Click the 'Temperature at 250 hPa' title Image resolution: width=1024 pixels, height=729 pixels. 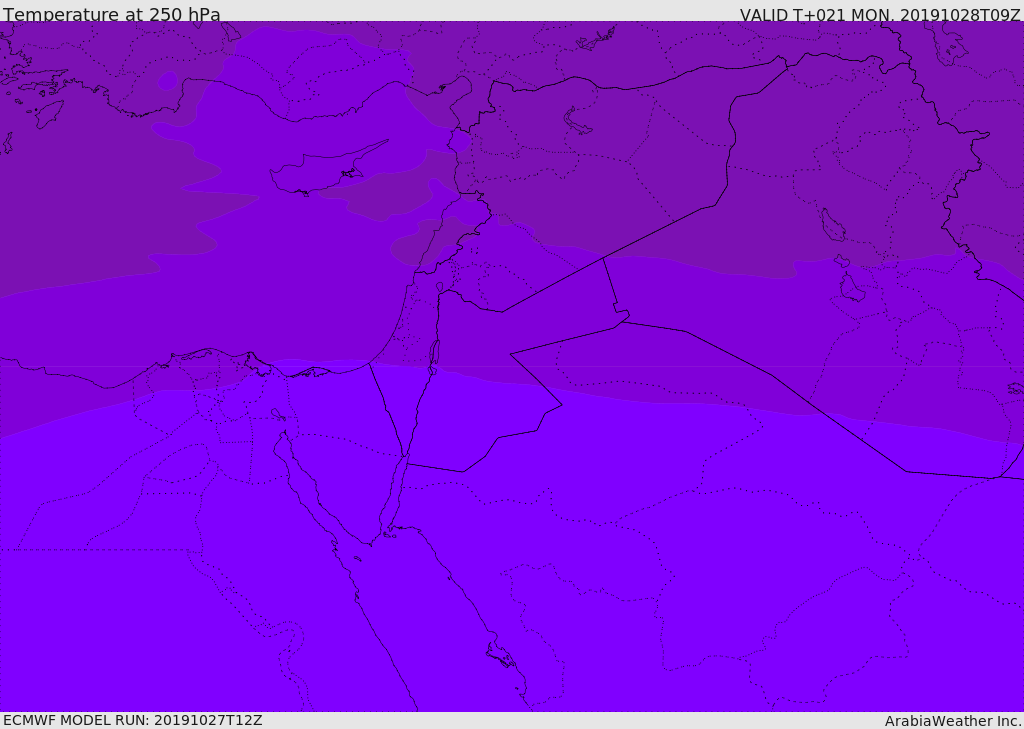112,14
